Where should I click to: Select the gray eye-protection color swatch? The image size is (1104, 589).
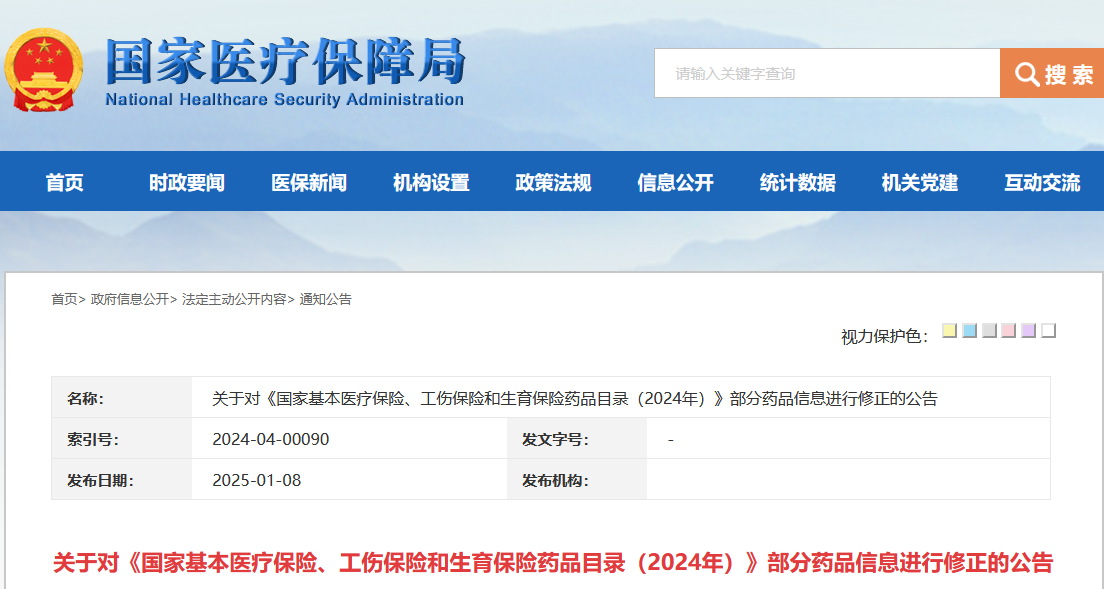click(x=989, y=331)
